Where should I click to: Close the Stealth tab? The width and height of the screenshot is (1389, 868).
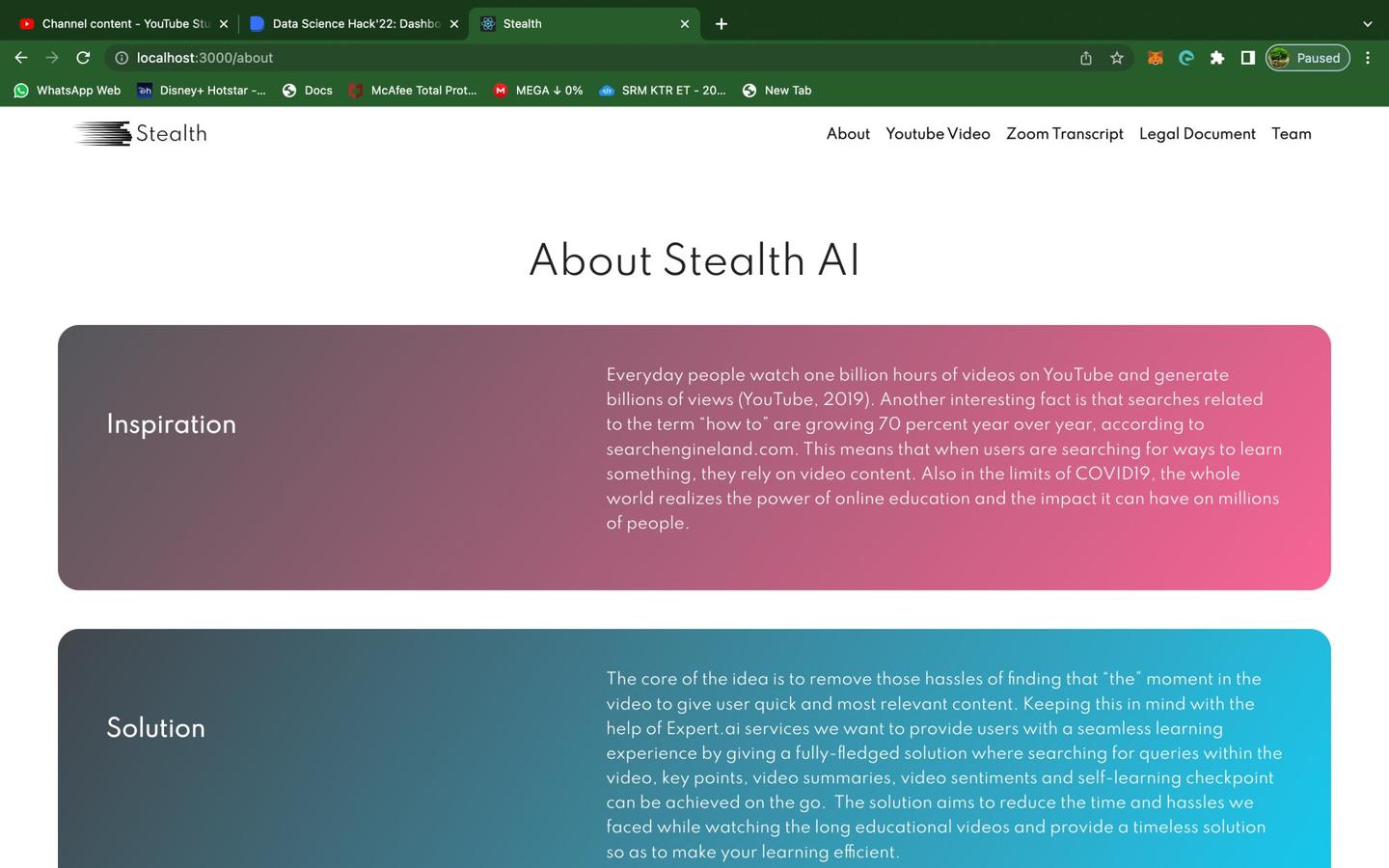pos(685,23)
